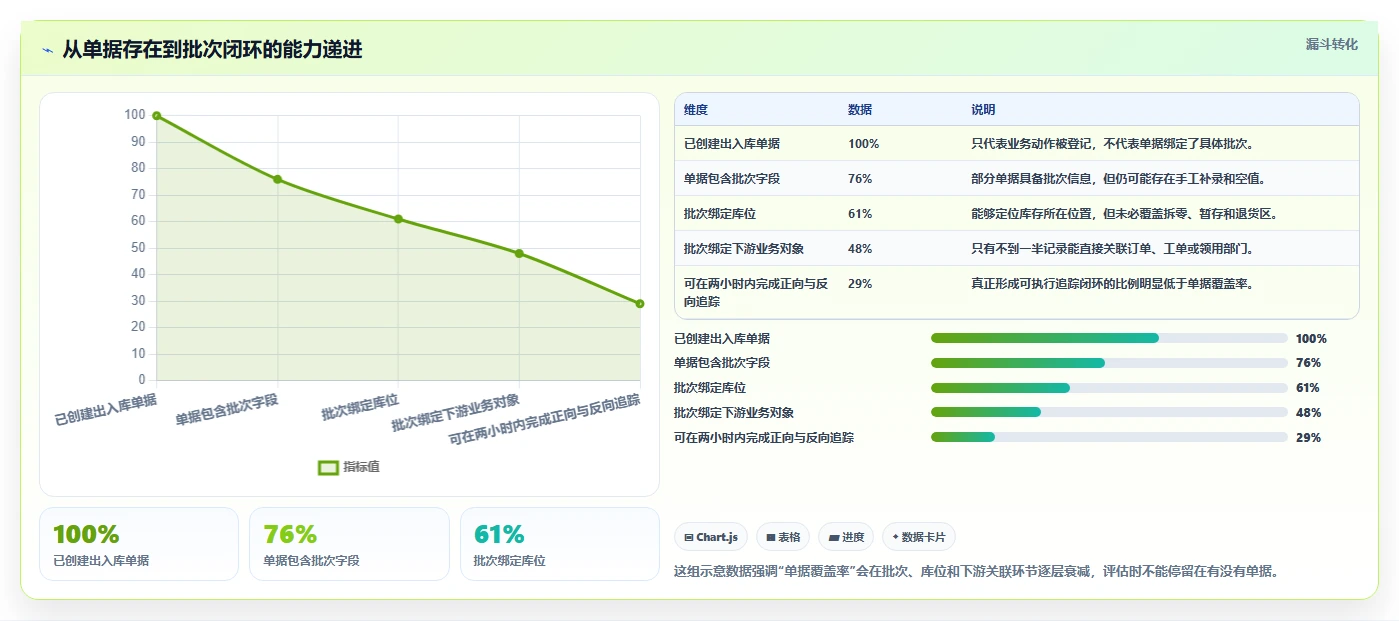Click the 76% value in the table
The image size is (1399, 621).
pyautogui.click(x=860, y=179)
